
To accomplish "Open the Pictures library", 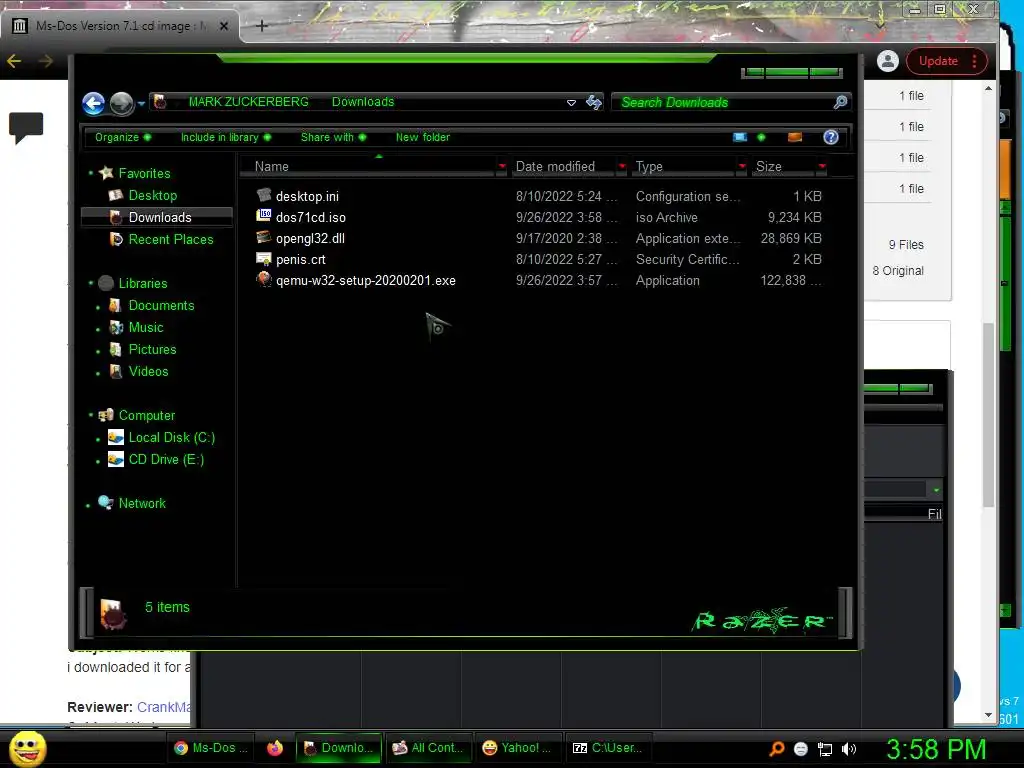I will (x=152, y=349).
